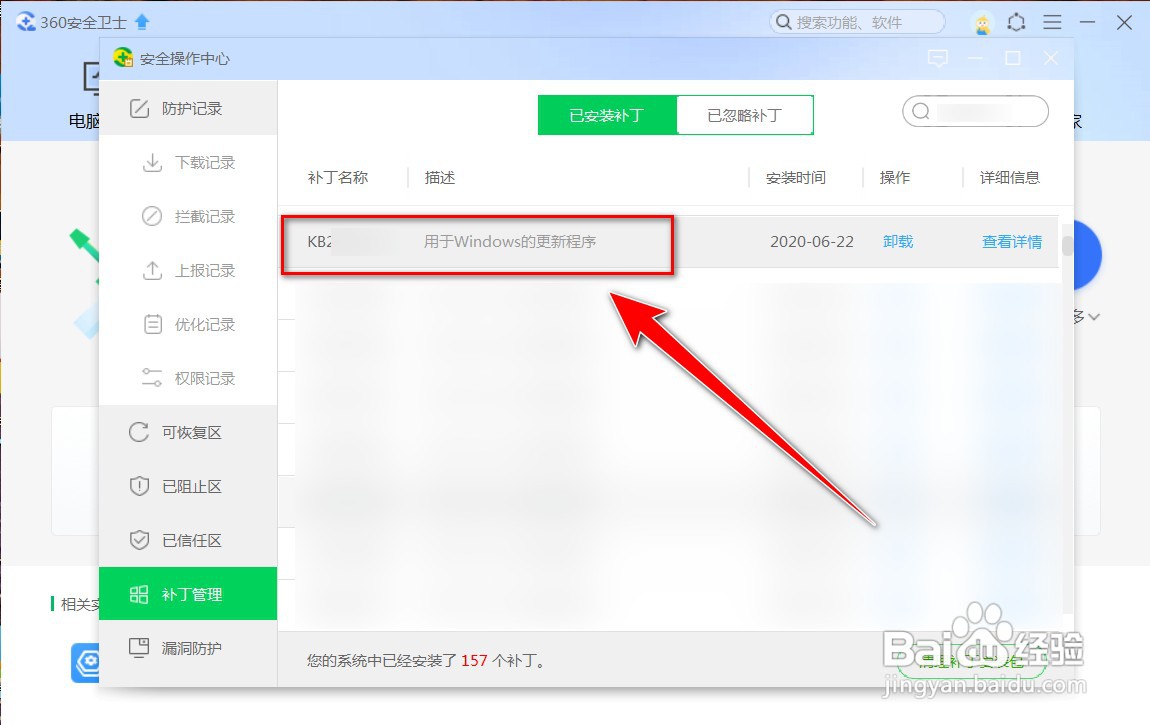Open 优化记录 in sidebar
1150x725 pixels.
tap(188, 325)
